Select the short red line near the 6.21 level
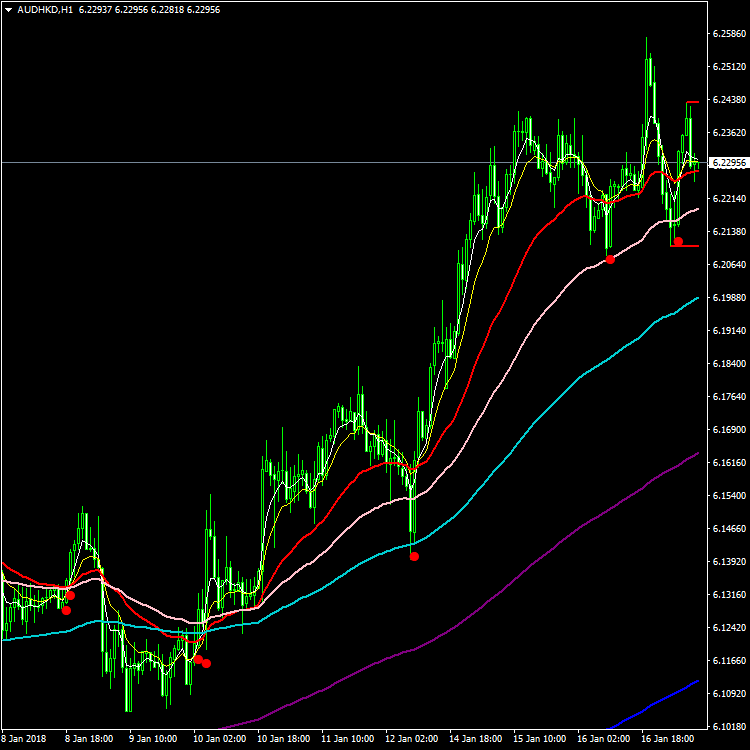The height and width of the screenshot is (750, 750). click(x=685, y=246)
